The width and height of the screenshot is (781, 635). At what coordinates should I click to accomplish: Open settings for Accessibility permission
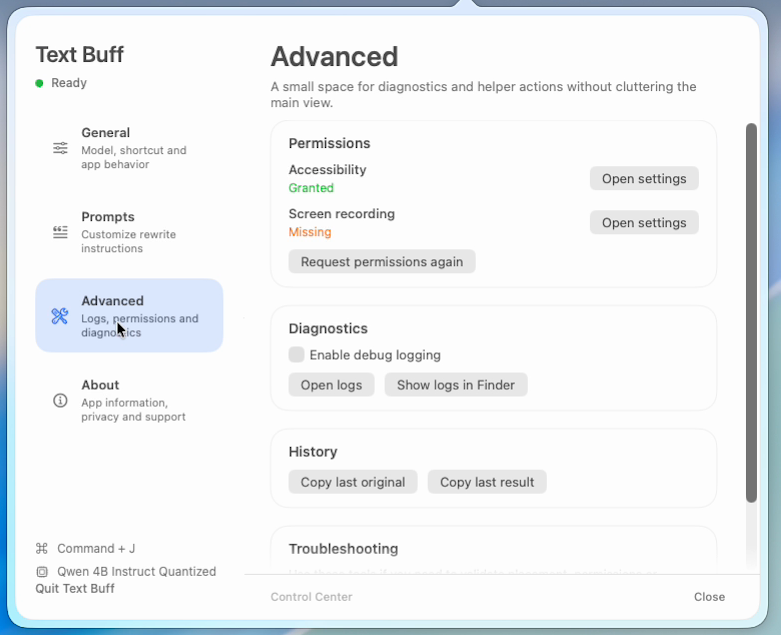coord(644,178)
